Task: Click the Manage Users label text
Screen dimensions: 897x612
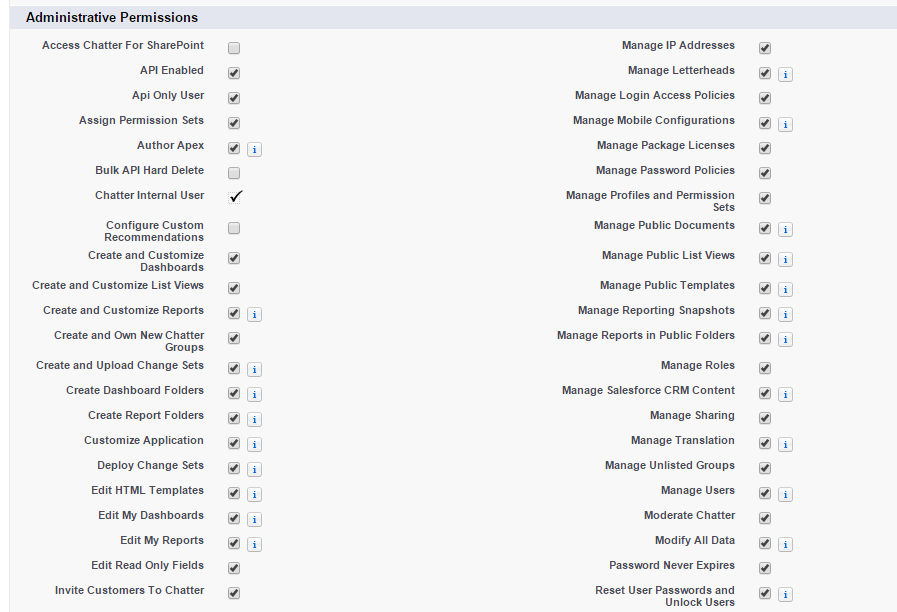Action: click(x=697, y=490)
